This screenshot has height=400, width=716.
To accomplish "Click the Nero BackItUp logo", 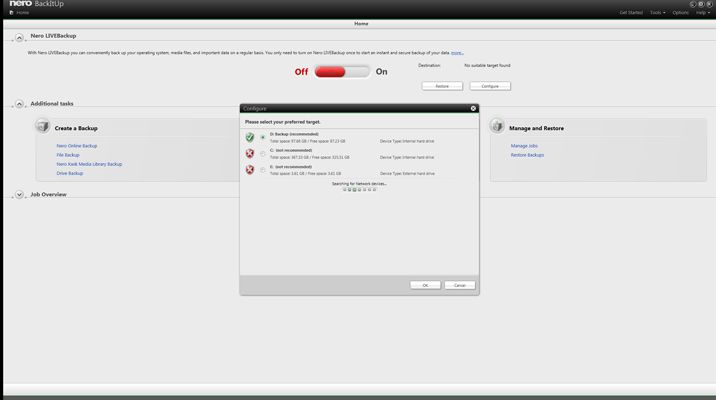I will pyautogui.click(x=37, y=4).
